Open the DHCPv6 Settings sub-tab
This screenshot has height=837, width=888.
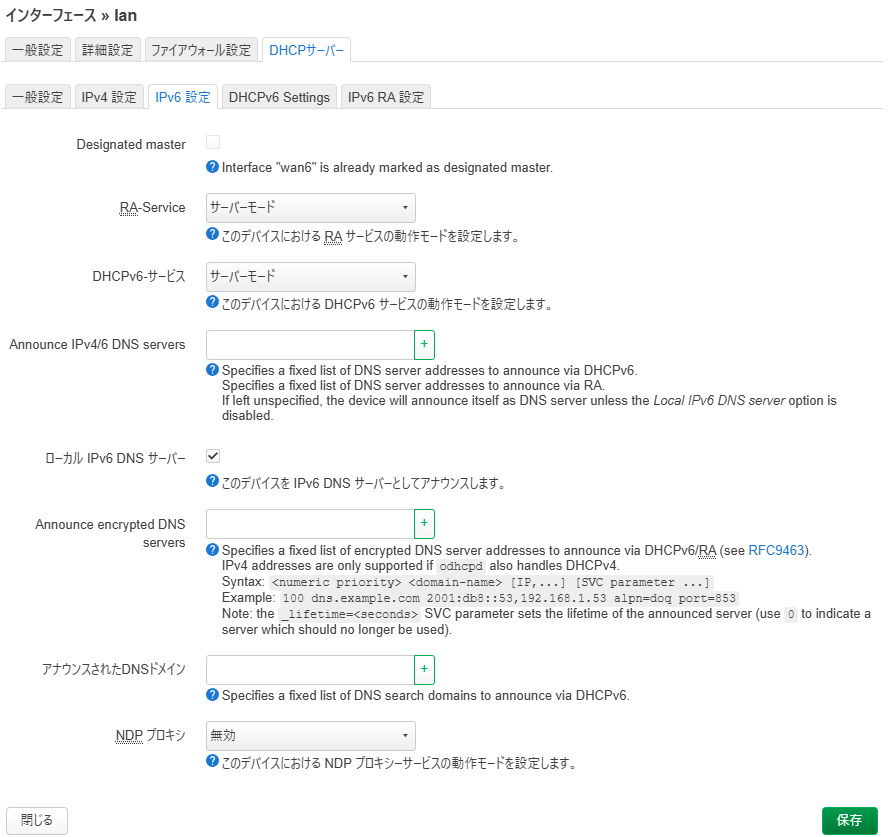pos(279,97)
